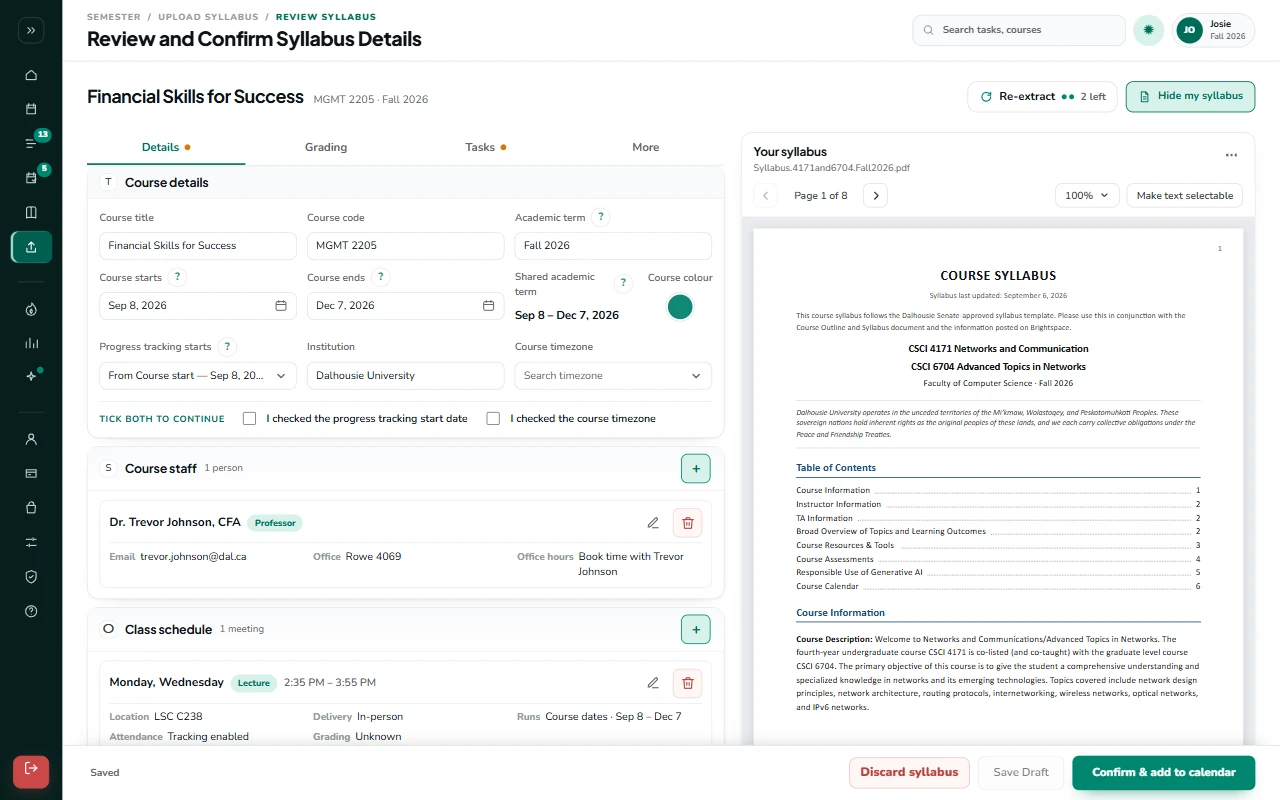Open the task list icon with 13 badge
The image size is (1280, 800).
[x=31, y=143]
